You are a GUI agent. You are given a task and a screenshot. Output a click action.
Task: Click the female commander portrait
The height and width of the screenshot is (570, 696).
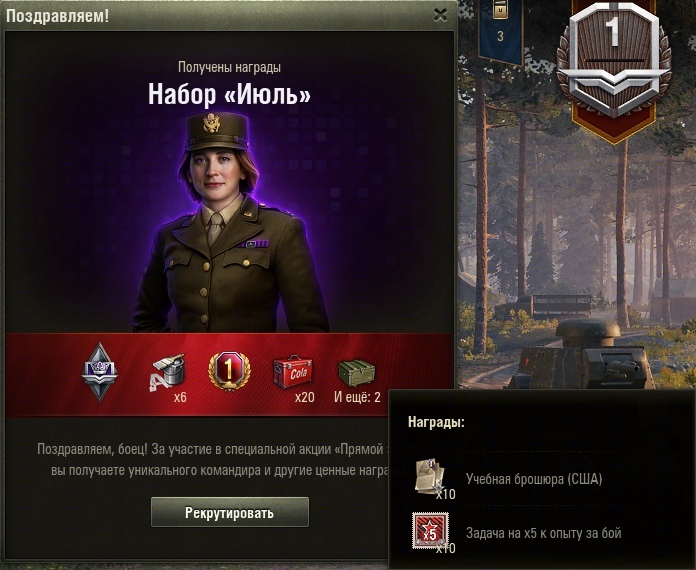pyautogui.click(x=231, y=222)
